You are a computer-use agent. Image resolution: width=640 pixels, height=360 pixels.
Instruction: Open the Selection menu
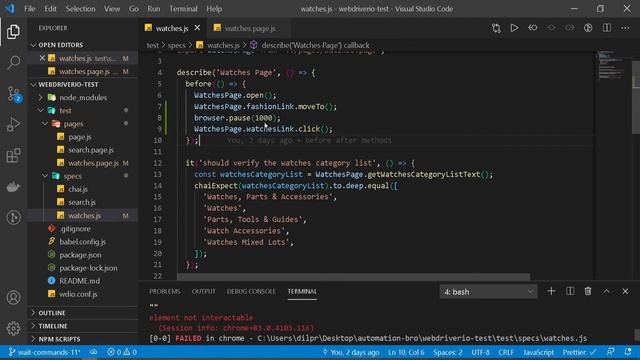[x=80, y=9]
